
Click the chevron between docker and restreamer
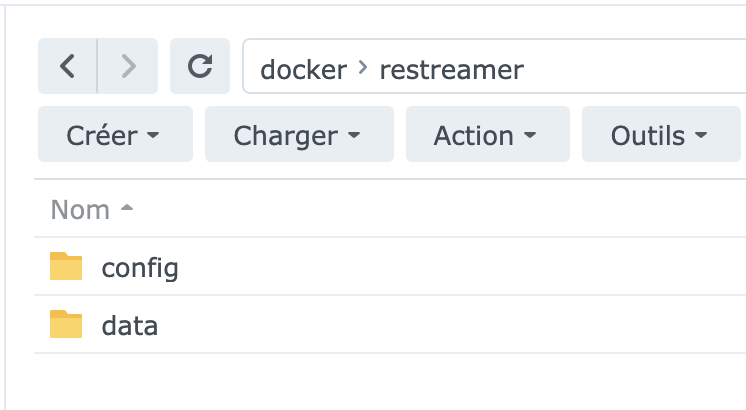pyautogui.click(x=363, y=68)
